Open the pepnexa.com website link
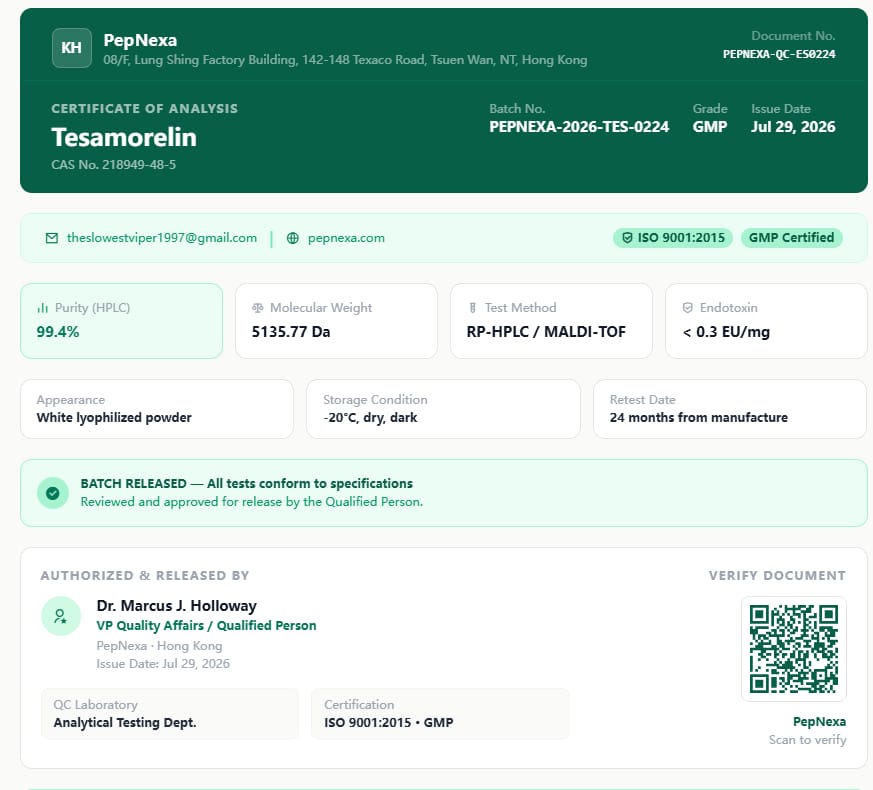This screenshot has width=873, height=790. coord(346,238)
